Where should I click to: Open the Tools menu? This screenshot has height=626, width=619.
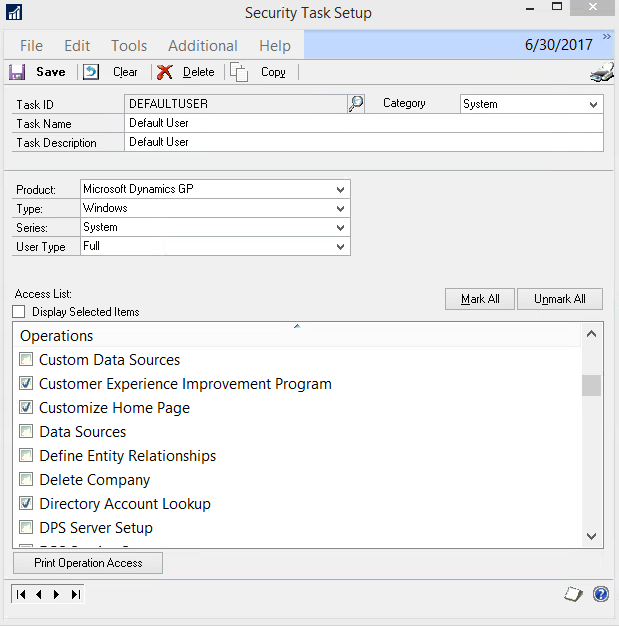coord(129,46)
